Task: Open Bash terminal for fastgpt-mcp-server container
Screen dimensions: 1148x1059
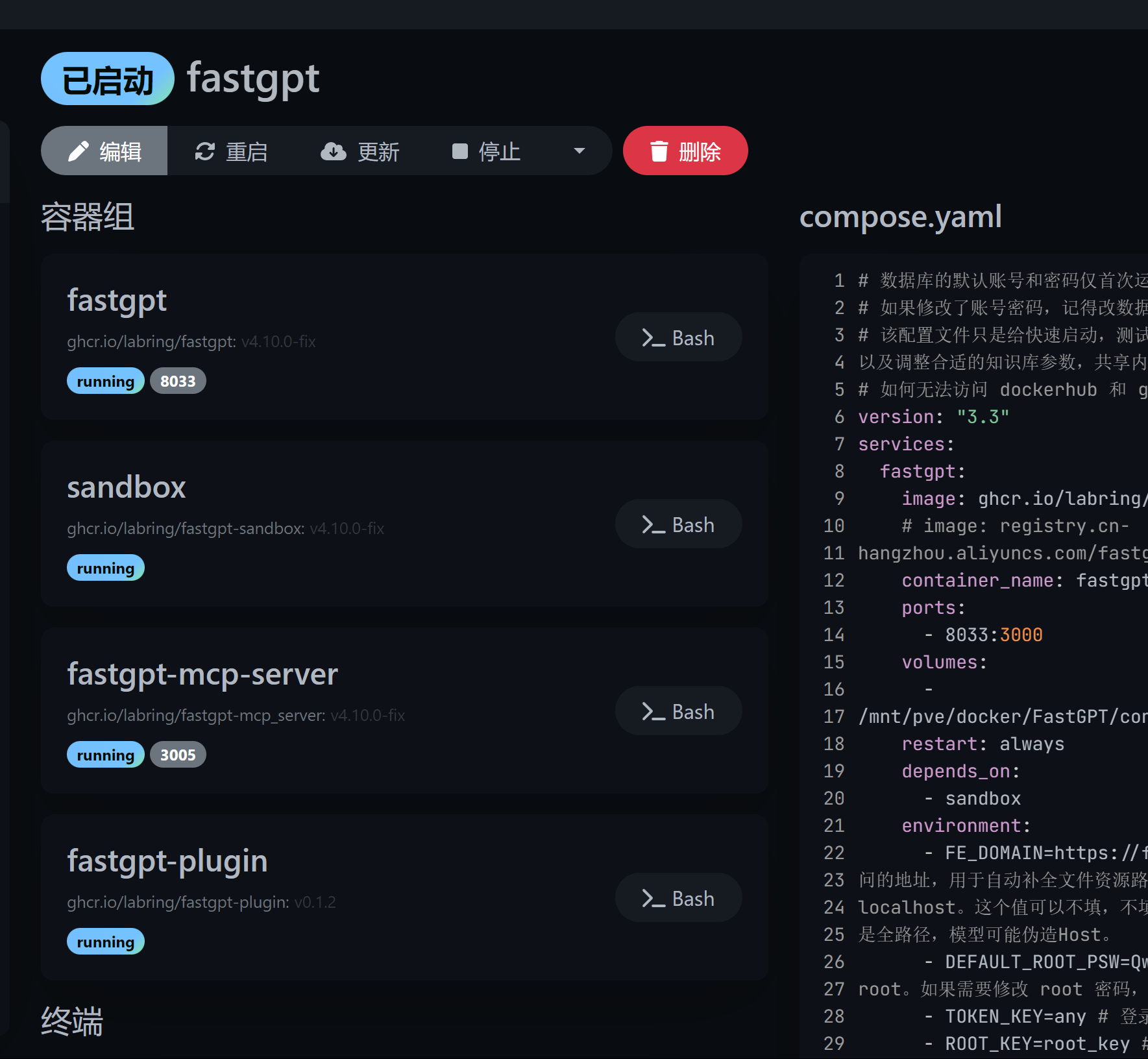Action: coord(678,711)
